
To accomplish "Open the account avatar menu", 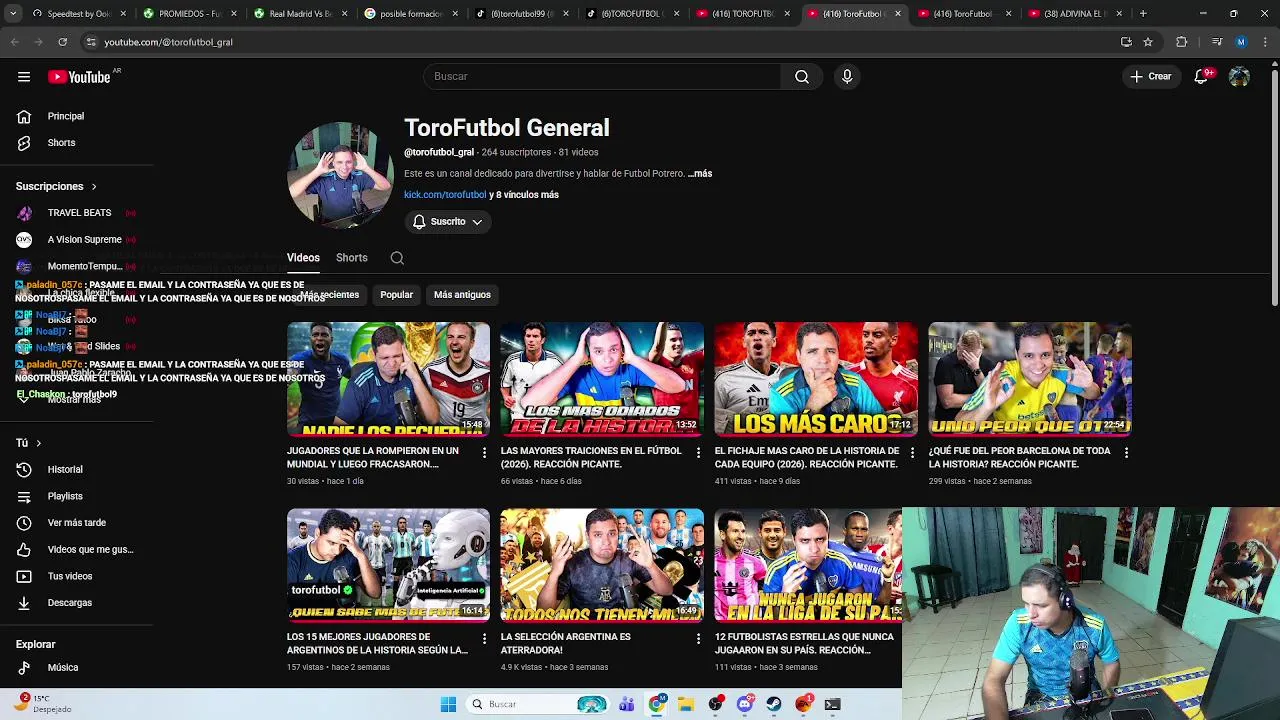I will coord(1239,77).
